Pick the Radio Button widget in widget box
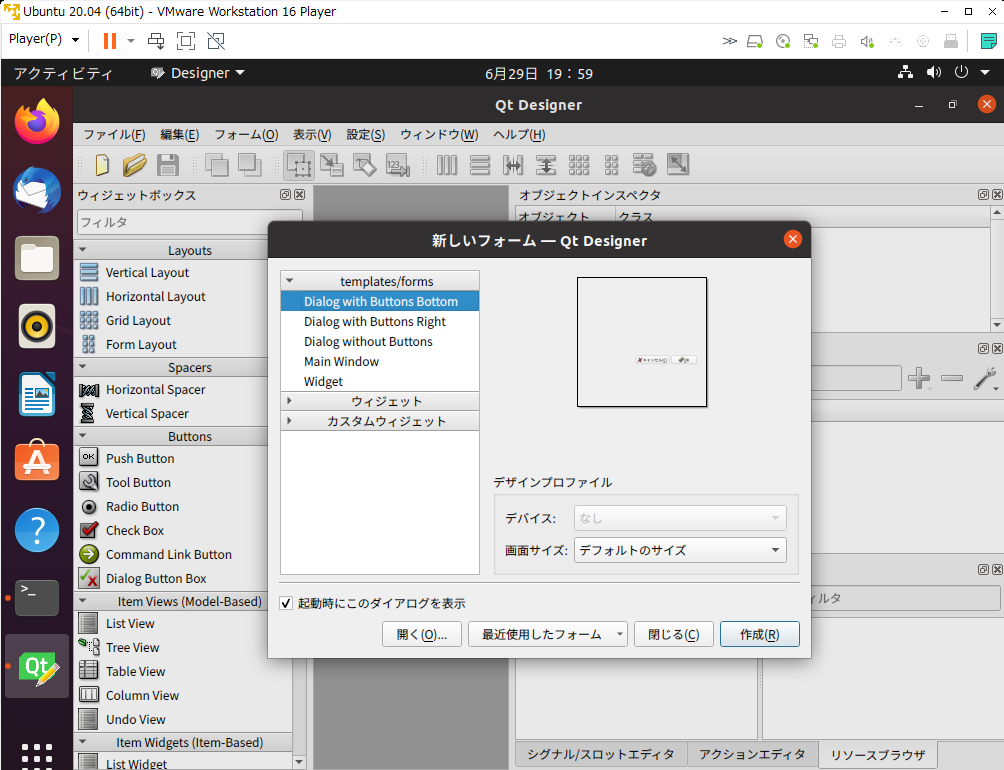This screenshot has height=770, width=1004. [142, 506]
